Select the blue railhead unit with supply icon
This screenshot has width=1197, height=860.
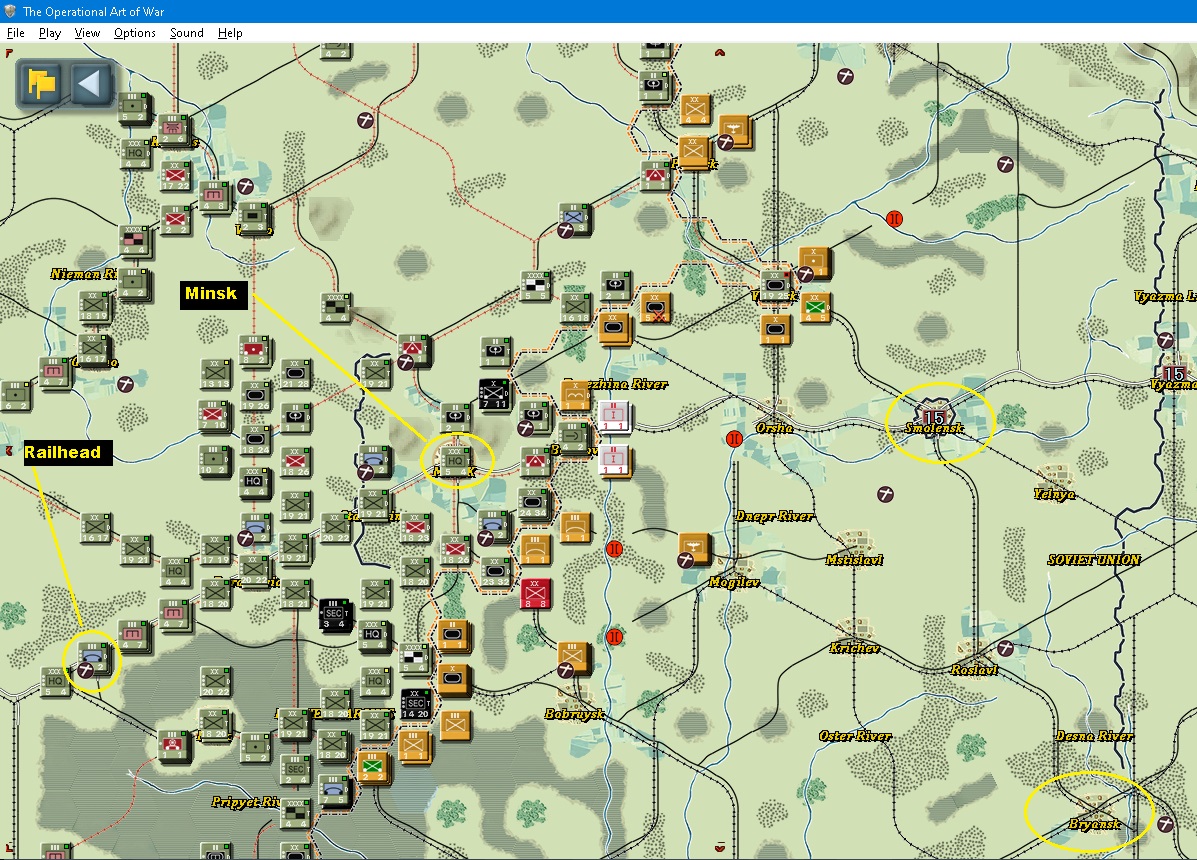[94, 659]
